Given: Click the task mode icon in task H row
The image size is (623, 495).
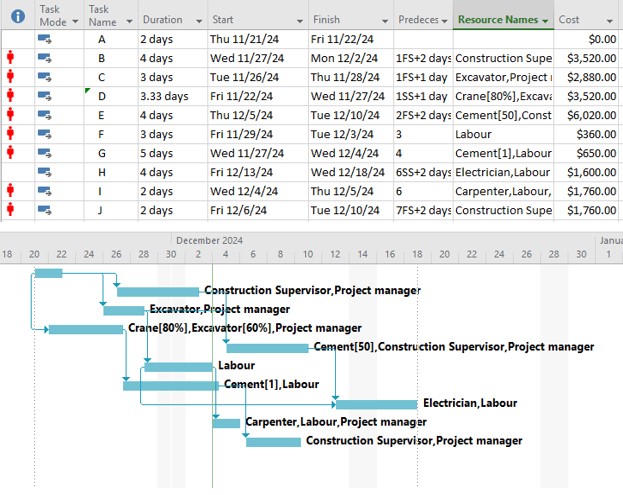Looking at the screenshot, I should click(x=46, y=172).
